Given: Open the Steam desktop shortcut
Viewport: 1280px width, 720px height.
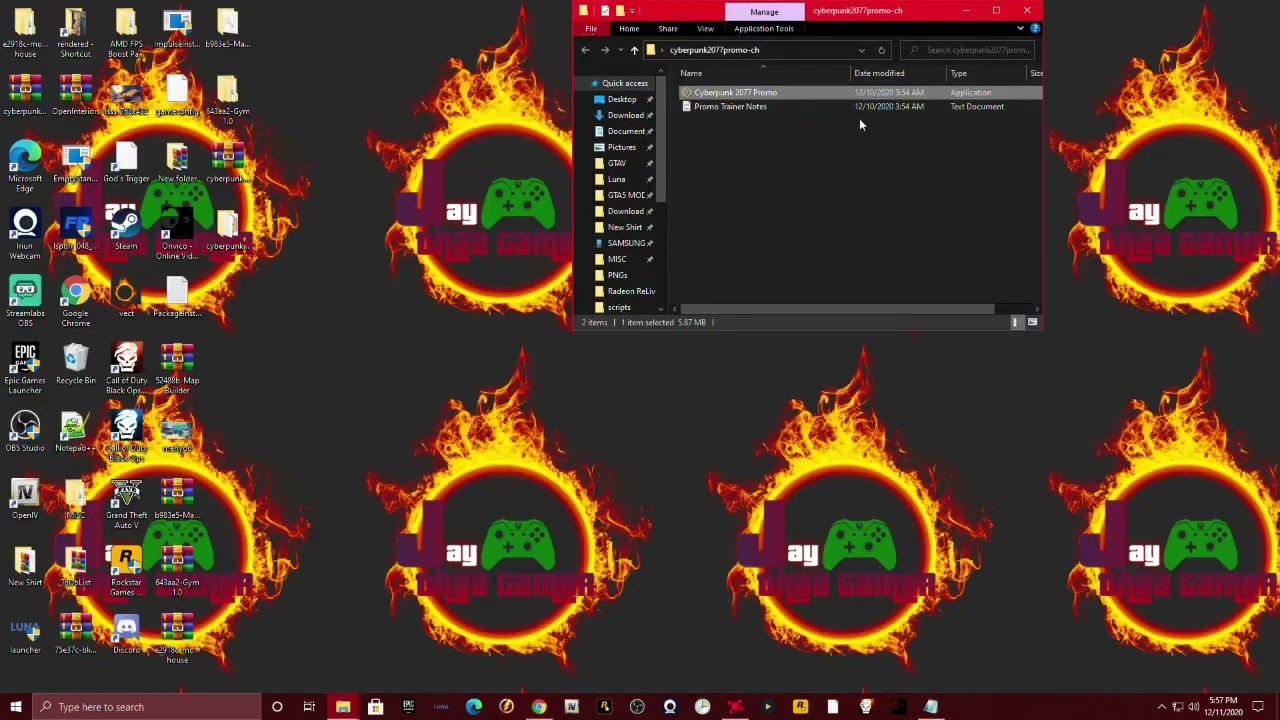Looking at the screenshot, I should [x=126, y=226].
